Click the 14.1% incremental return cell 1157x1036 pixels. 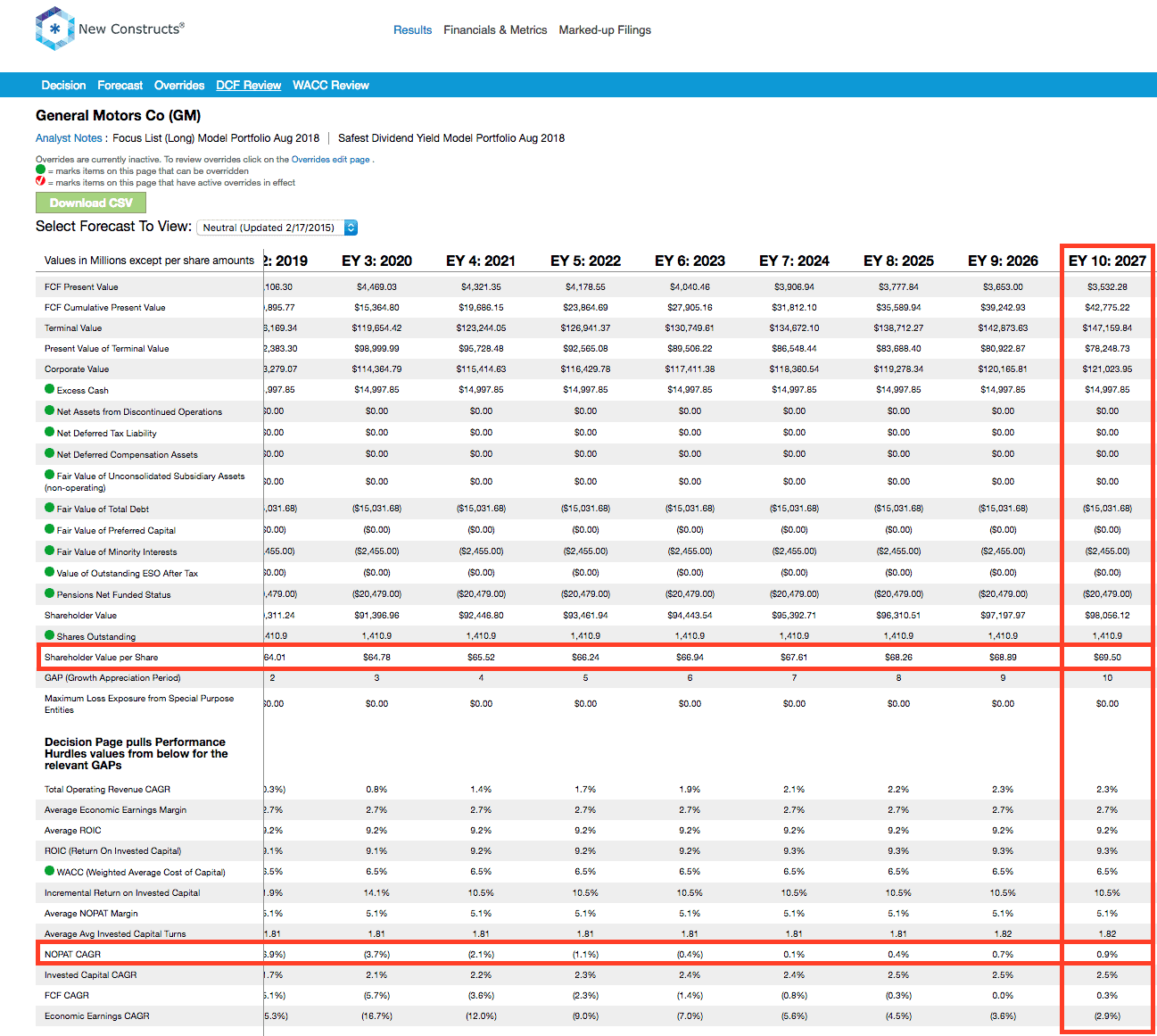click(376, 893)
